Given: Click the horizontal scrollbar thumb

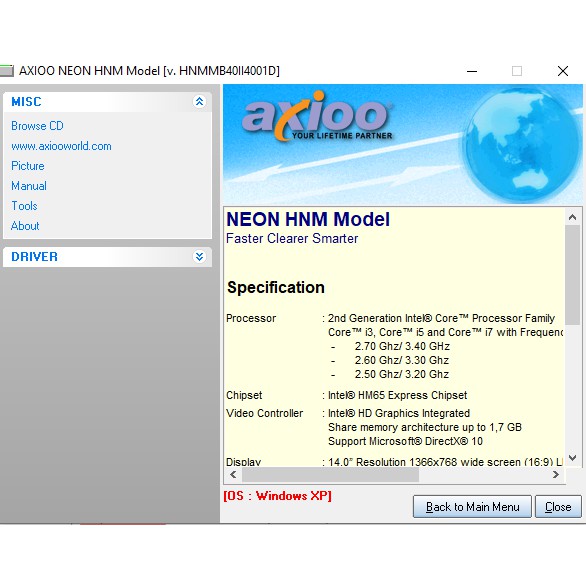Looking at the screenshot, I should (x=330, y=475).
